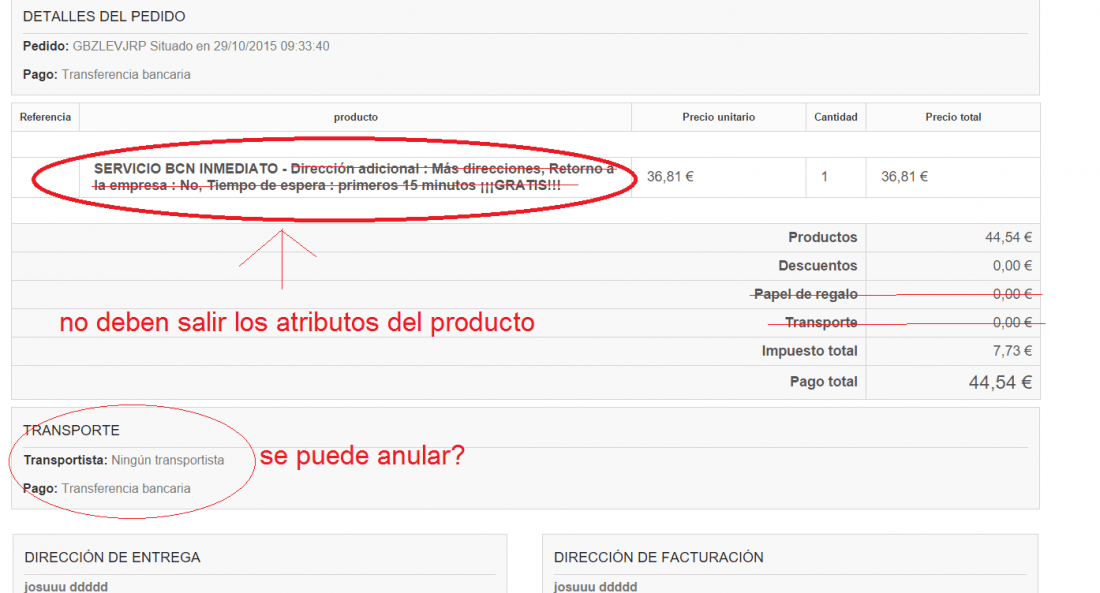Click the 'Descuentos' row label
1100x593 pixels.
coord(817,266)
